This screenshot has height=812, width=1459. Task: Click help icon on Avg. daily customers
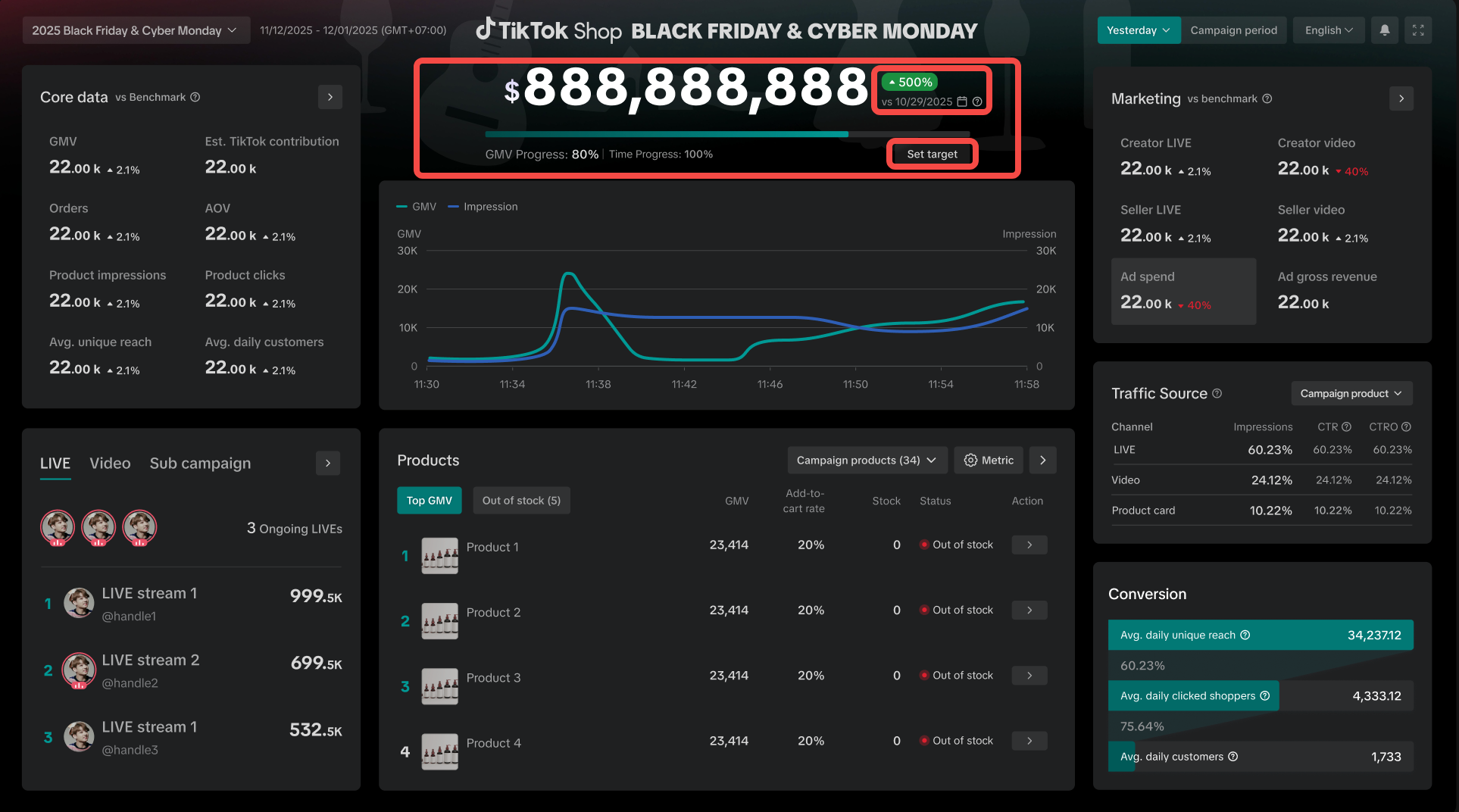1233,757
